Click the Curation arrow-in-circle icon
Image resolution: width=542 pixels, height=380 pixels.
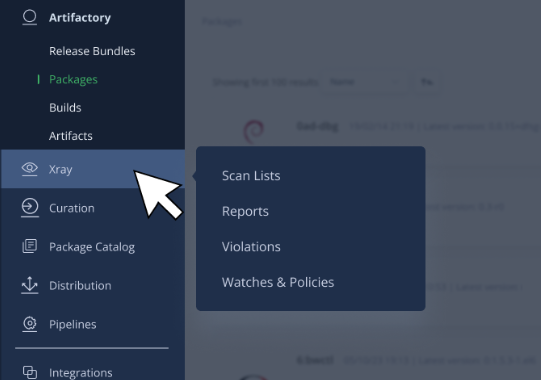coord(30,207)
